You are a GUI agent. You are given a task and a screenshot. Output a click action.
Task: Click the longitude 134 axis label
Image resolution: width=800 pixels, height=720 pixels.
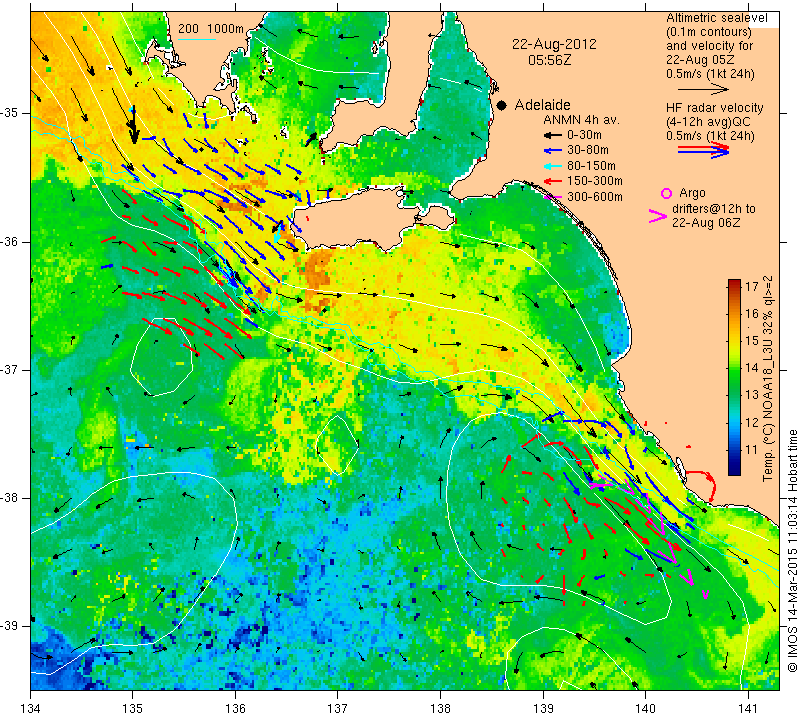(31, 708)
